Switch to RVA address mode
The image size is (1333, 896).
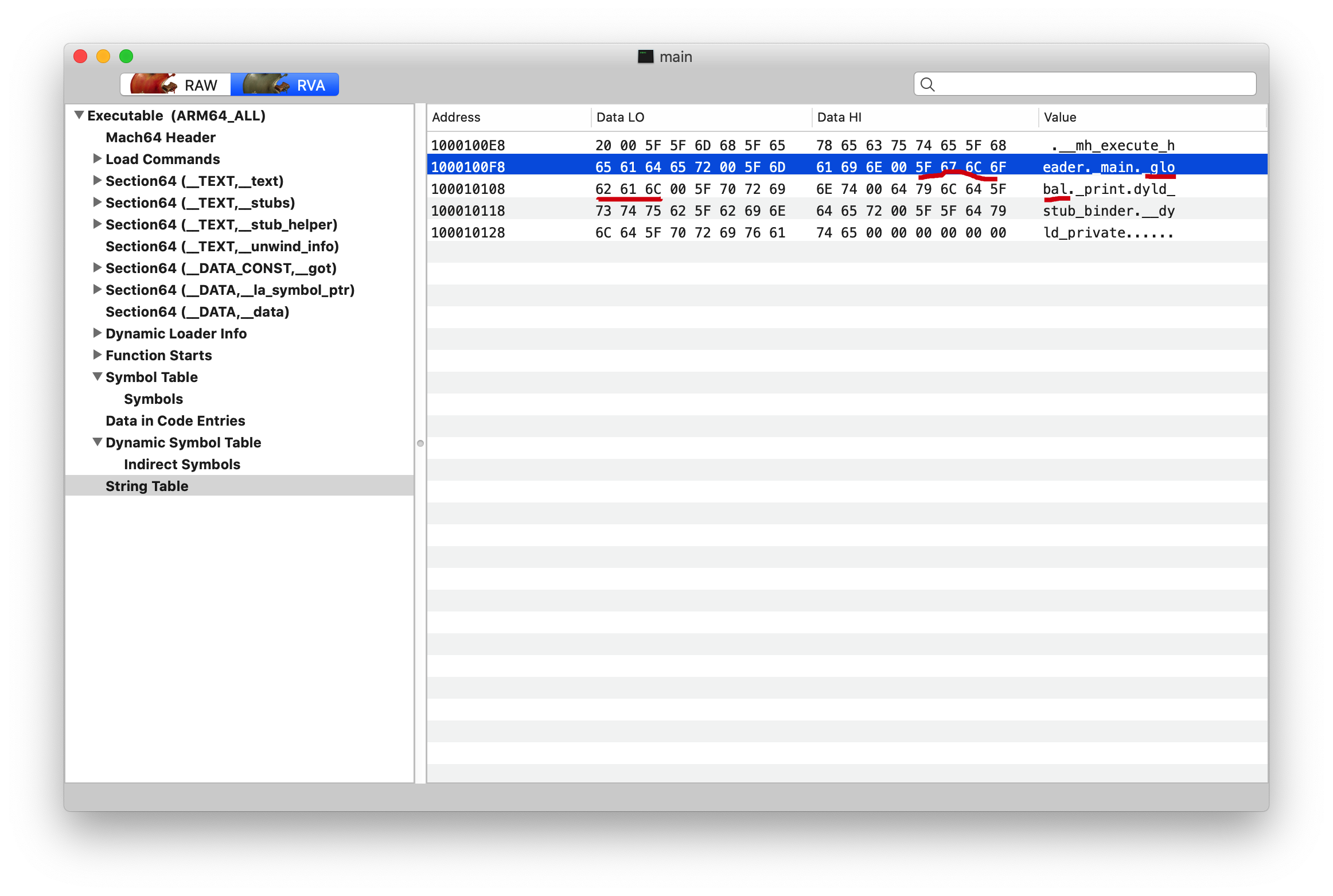[284, 85]
